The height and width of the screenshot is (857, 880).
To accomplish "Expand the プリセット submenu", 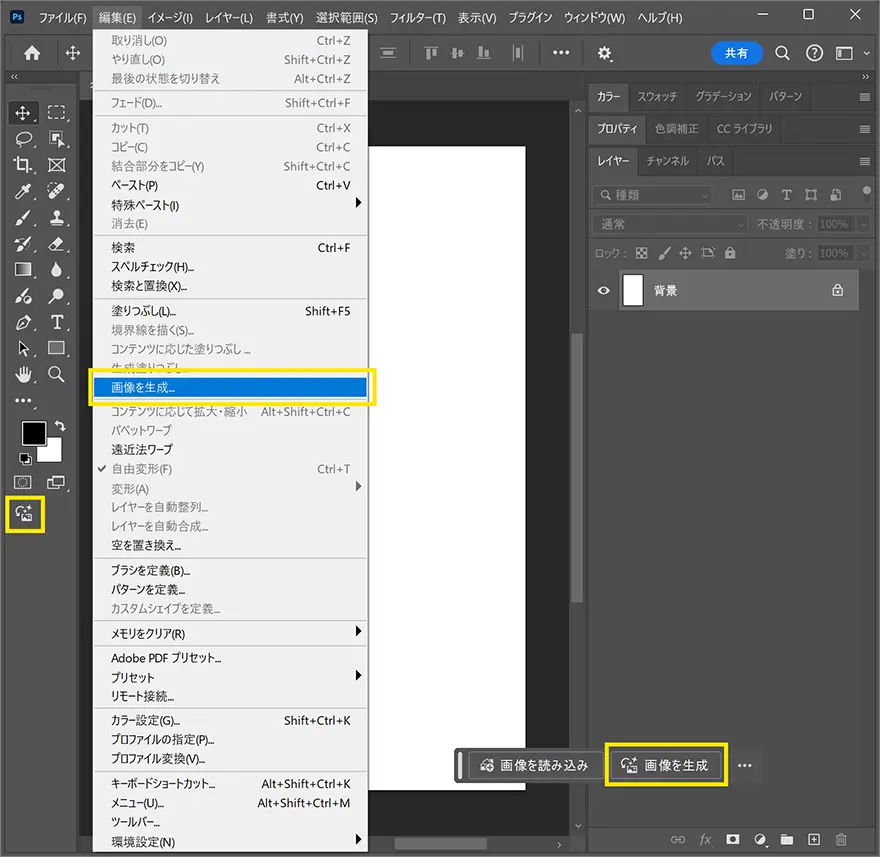I will tap(230, 677).
